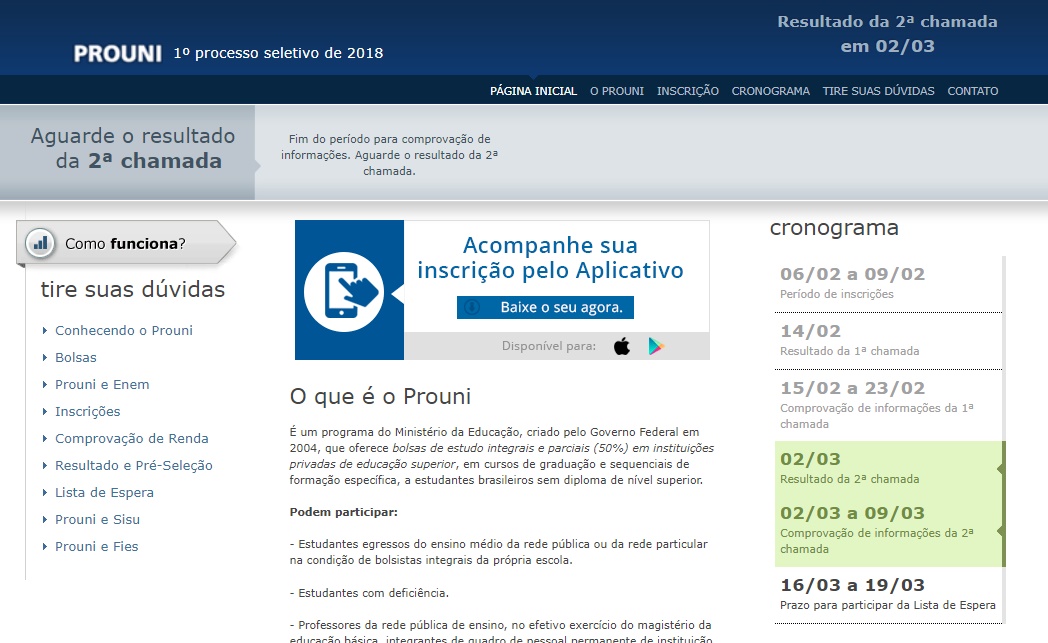Open the 'Lista de Espera' sidebar link
The image size is (1048, 643).
(104, 492)
